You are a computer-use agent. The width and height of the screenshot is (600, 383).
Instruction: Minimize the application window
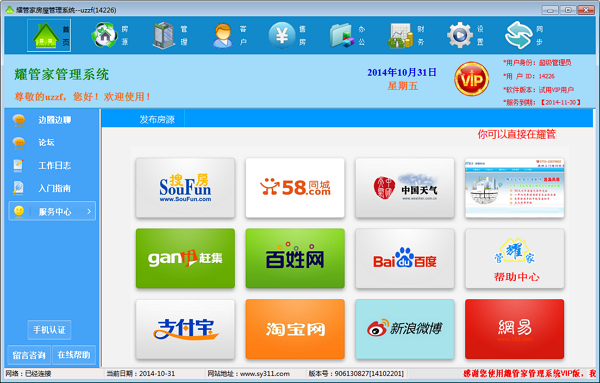click(x=550, y=10)
